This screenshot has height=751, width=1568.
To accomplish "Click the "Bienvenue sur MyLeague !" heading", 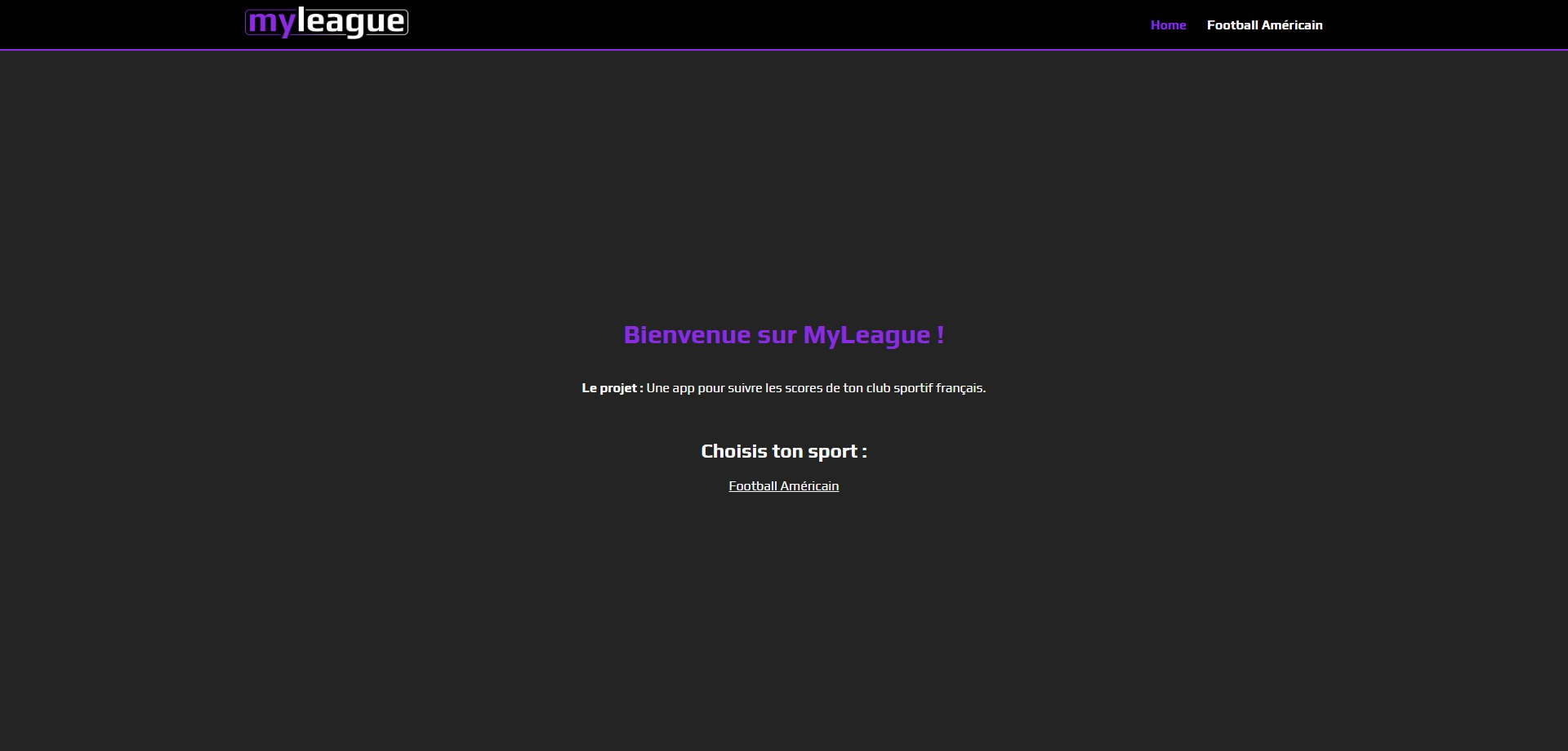I will pyautogui.click(x=783, y=335).
